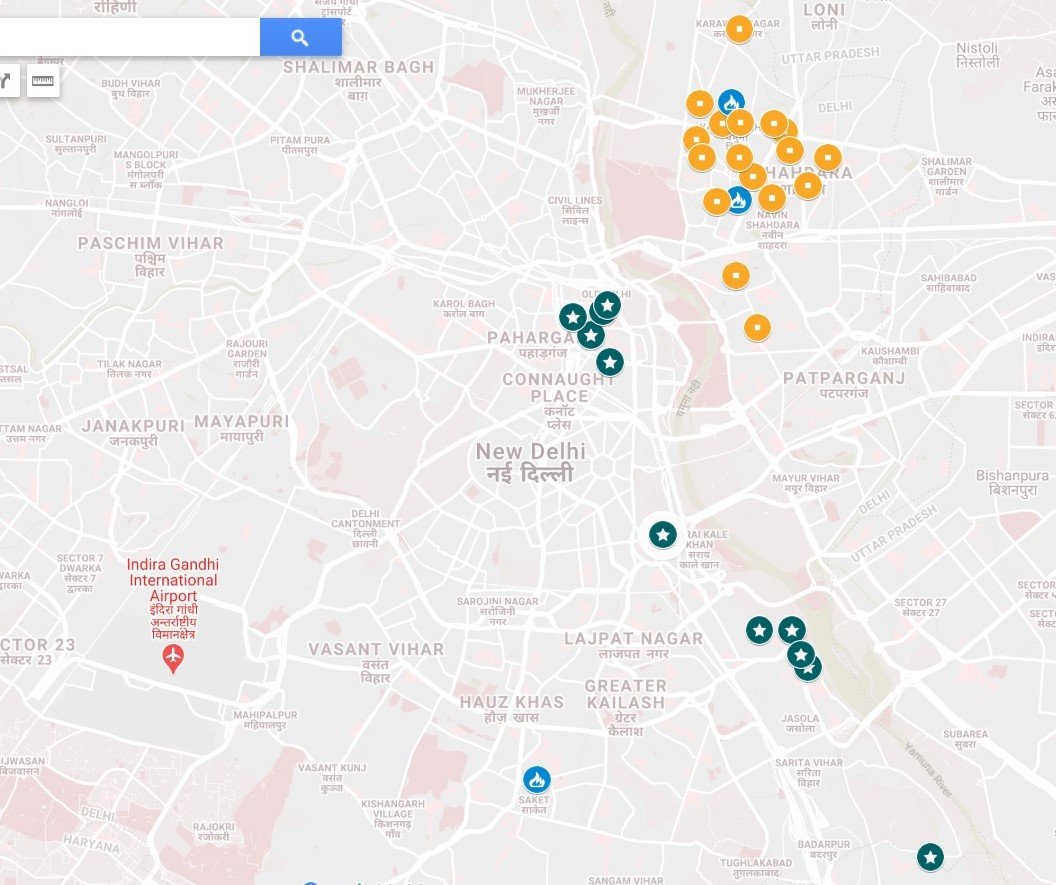Open the blue fire marker at Saket
Viewport: 1056px width, 885px height.
(537, 779)
